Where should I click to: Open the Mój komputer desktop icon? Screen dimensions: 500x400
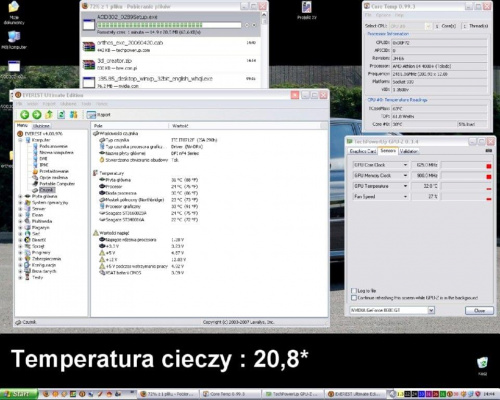(14, 40)
